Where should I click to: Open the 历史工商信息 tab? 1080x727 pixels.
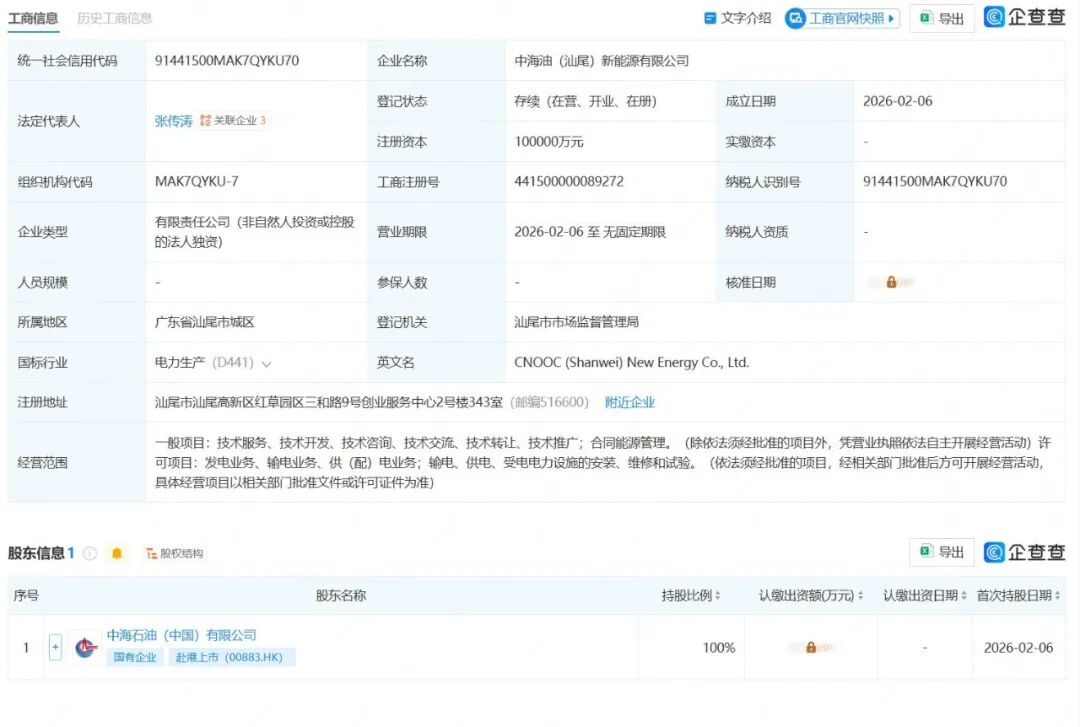click(x=114, y=19)
